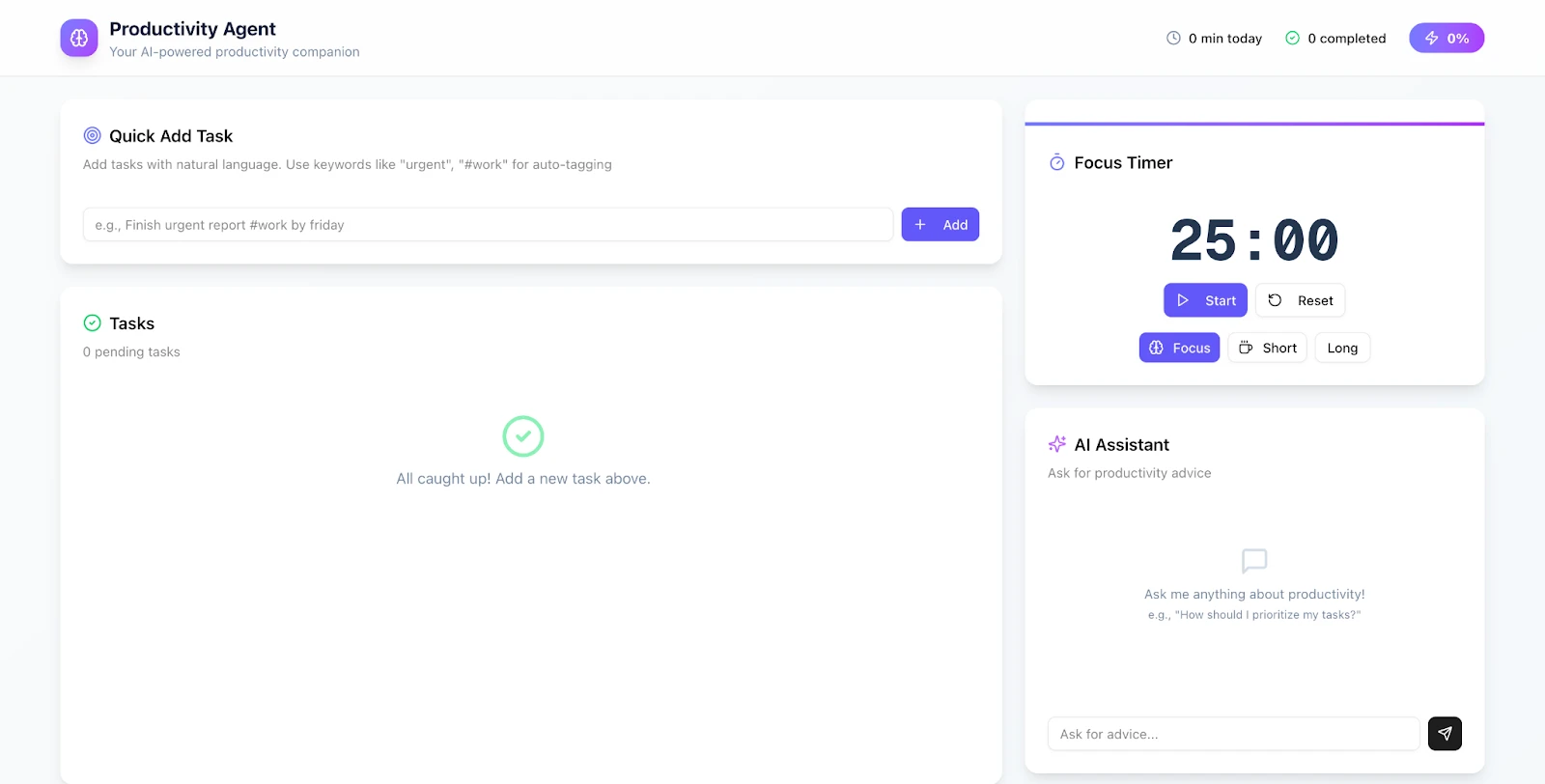This screenshot has height=784, width=1545.
Task: Click the stopwatch icon beside Focus Timer
Action: 1057,163
